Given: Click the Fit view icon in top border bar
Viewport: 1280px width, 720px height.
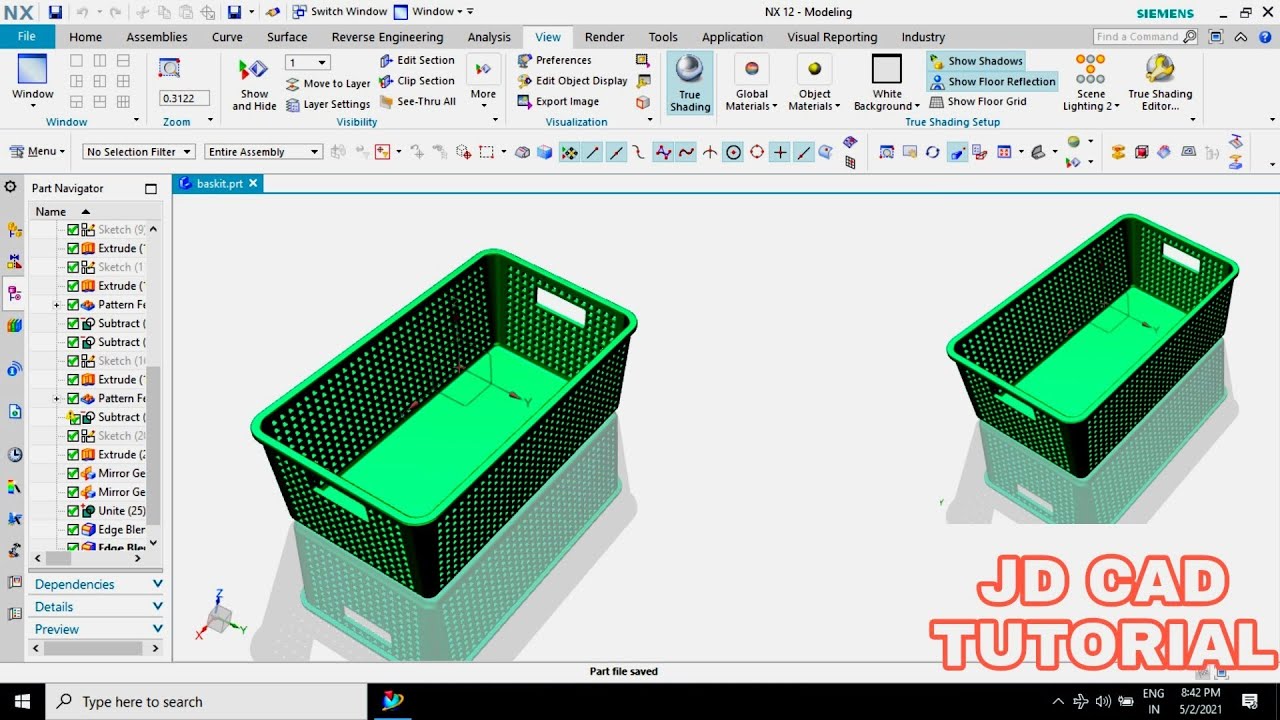Looking at the screenshot, I should (x=886, y=152).
